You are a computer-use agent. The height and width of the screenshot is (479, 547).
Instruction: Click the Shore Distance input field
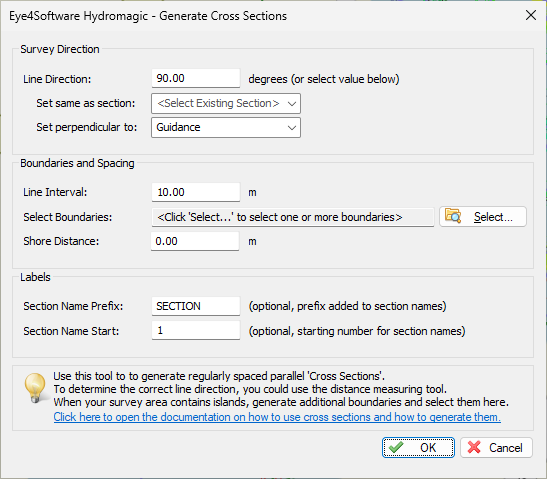(x=195, y=241)
